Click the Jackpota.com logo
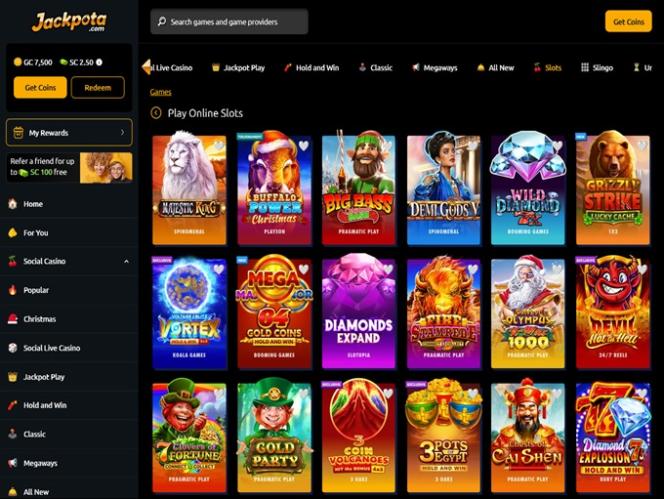The height and width of the screenshot is (499, 664). [x=69, y=21]
